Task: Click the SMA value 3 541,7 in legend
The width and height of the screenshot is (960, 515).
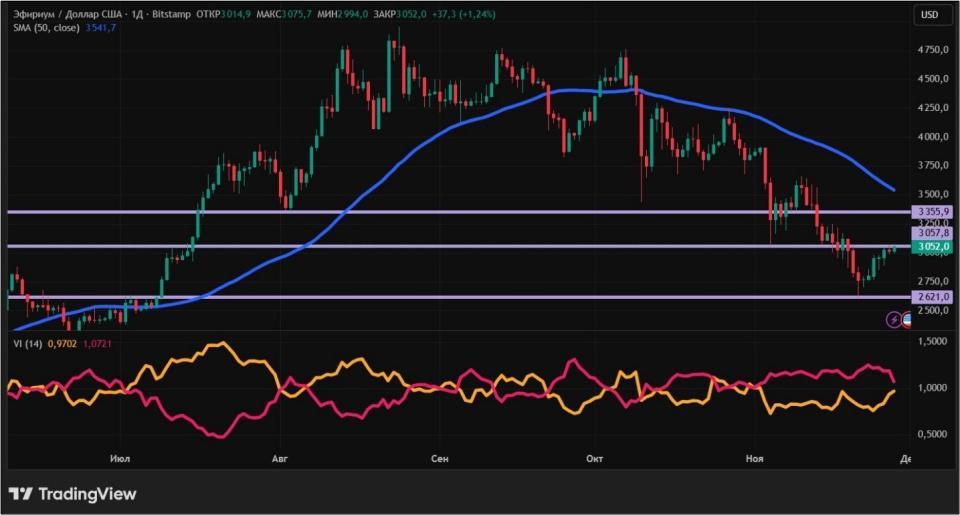Action: click(101, 28)
